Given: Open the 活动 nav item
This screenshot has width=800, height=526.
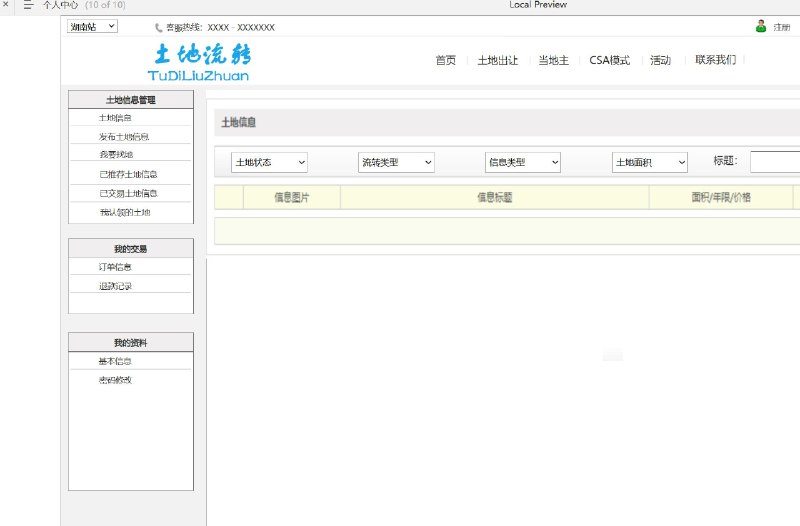Looking at the screenshot, I should click(660, 60).
